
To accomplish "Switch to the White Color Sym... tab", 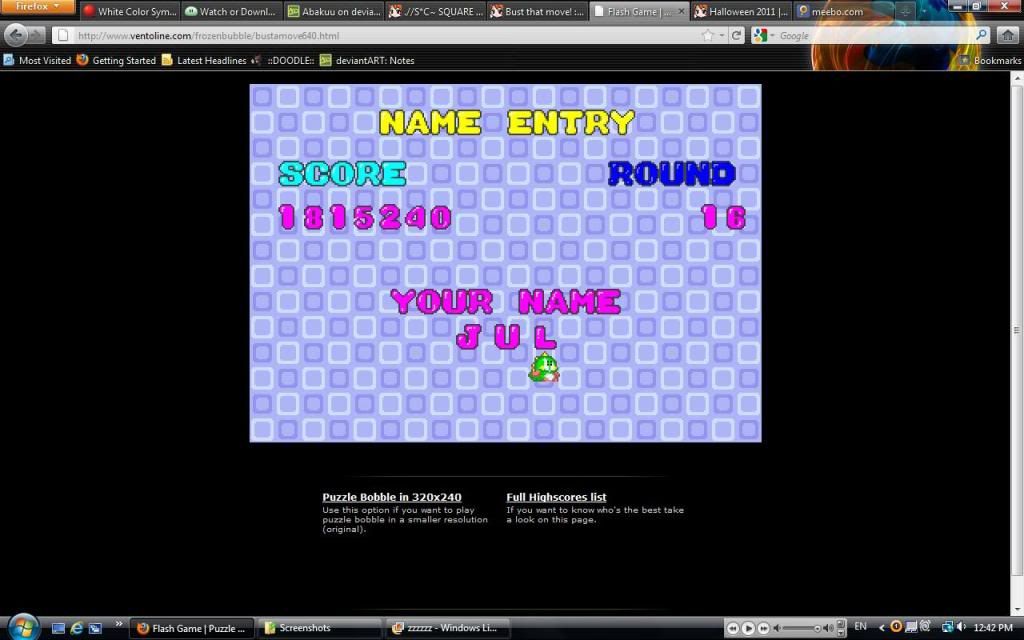I will coord(129,11).
